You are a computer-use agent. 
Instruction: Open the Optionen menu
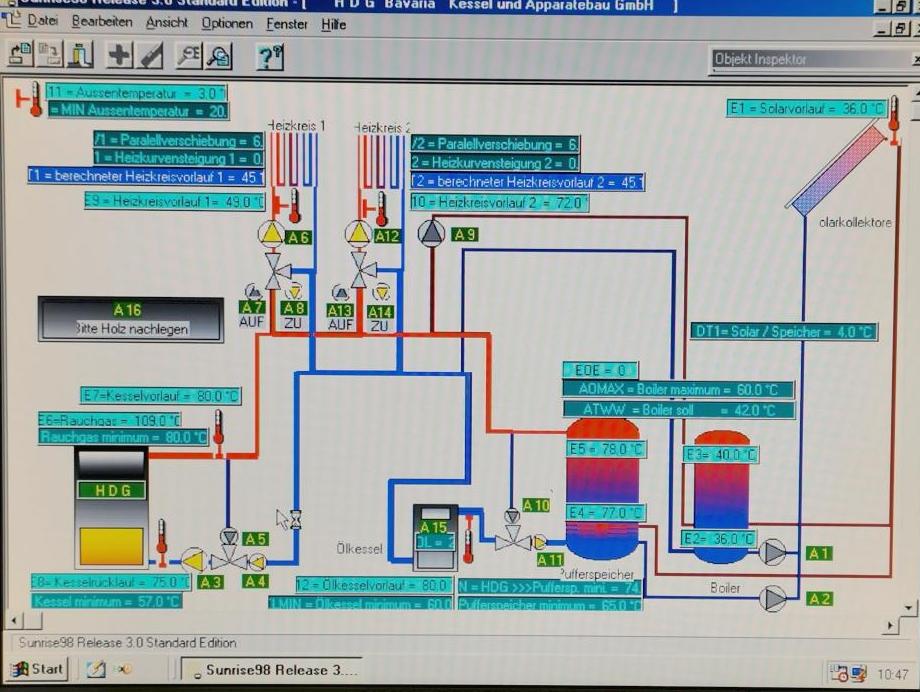227,23
